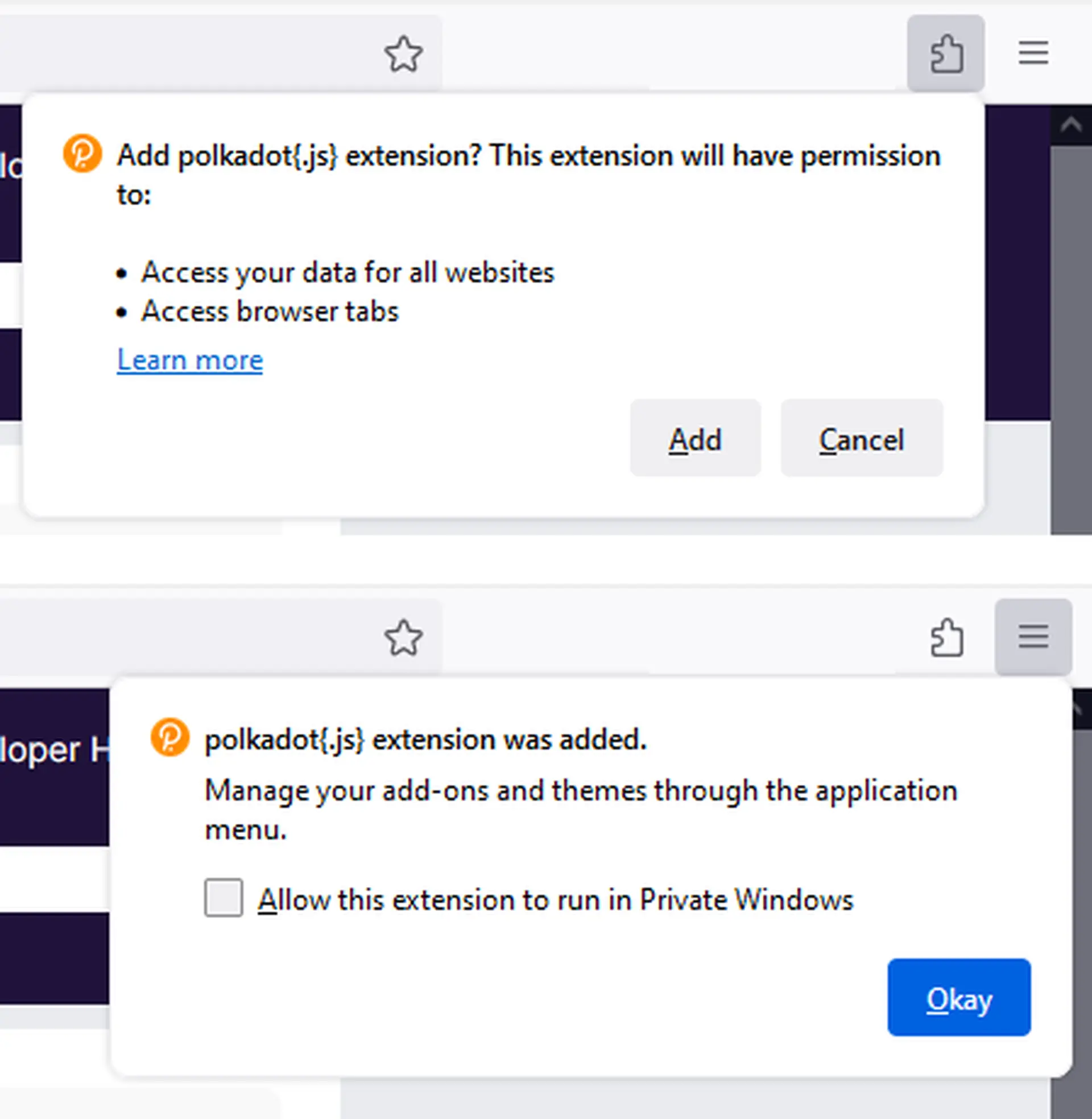Click the bookmark star above the permission prompt
The image size is (1092, 1119).
click(x=404, y=54)
